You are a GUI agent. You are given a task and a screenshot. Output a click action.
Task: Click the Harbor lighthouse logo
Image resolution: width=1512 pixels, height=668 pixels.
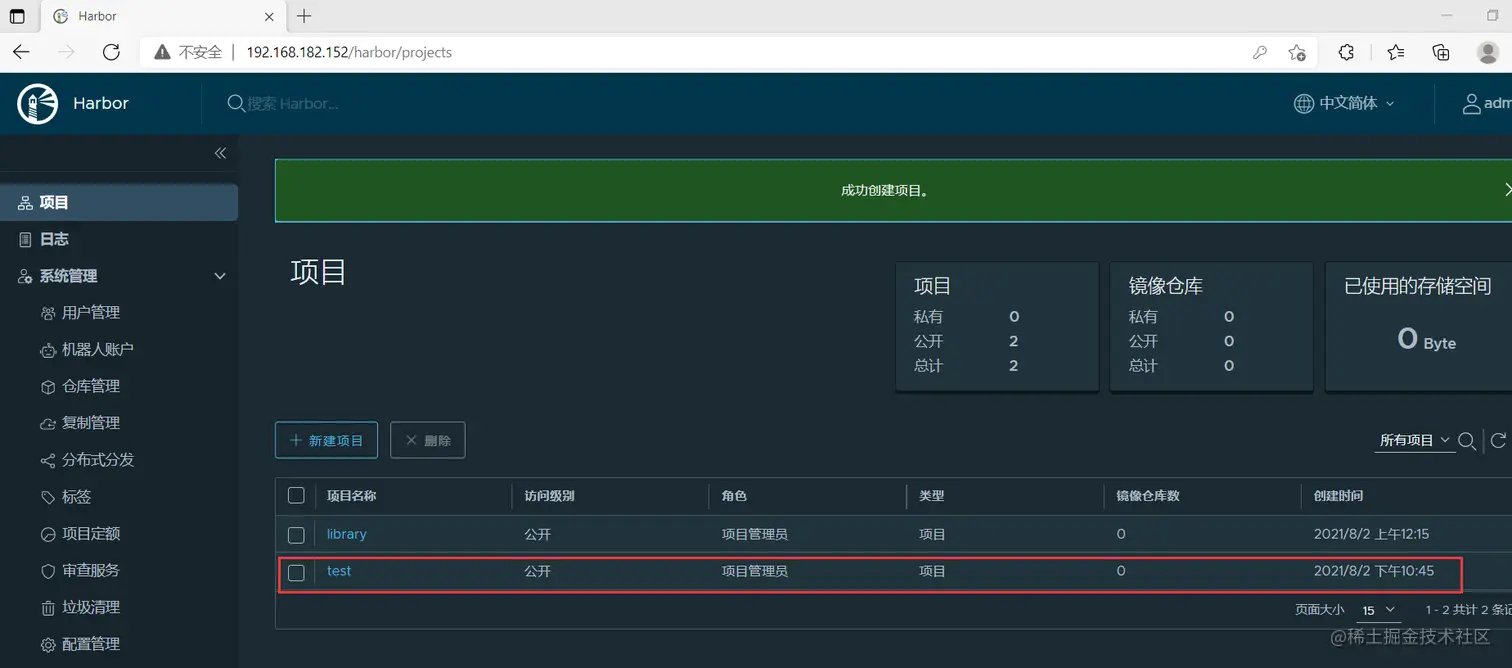[x=38, y=103]
